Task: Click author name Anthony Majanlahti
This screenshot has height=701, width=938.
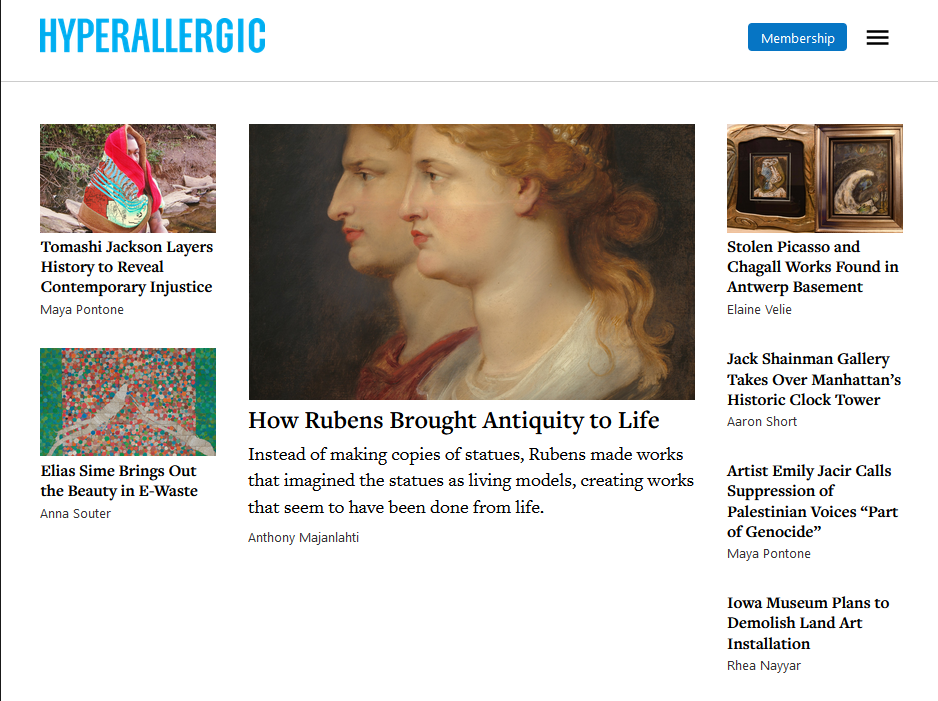Action: coord(303,537)
